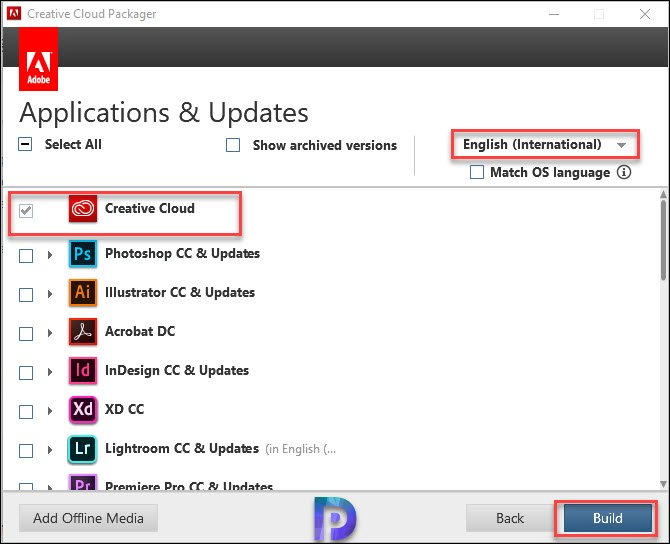Screen dimensions: 670x544
Task: Toggle the Creative Cloud checkbox
Action: tap(26, 210)
